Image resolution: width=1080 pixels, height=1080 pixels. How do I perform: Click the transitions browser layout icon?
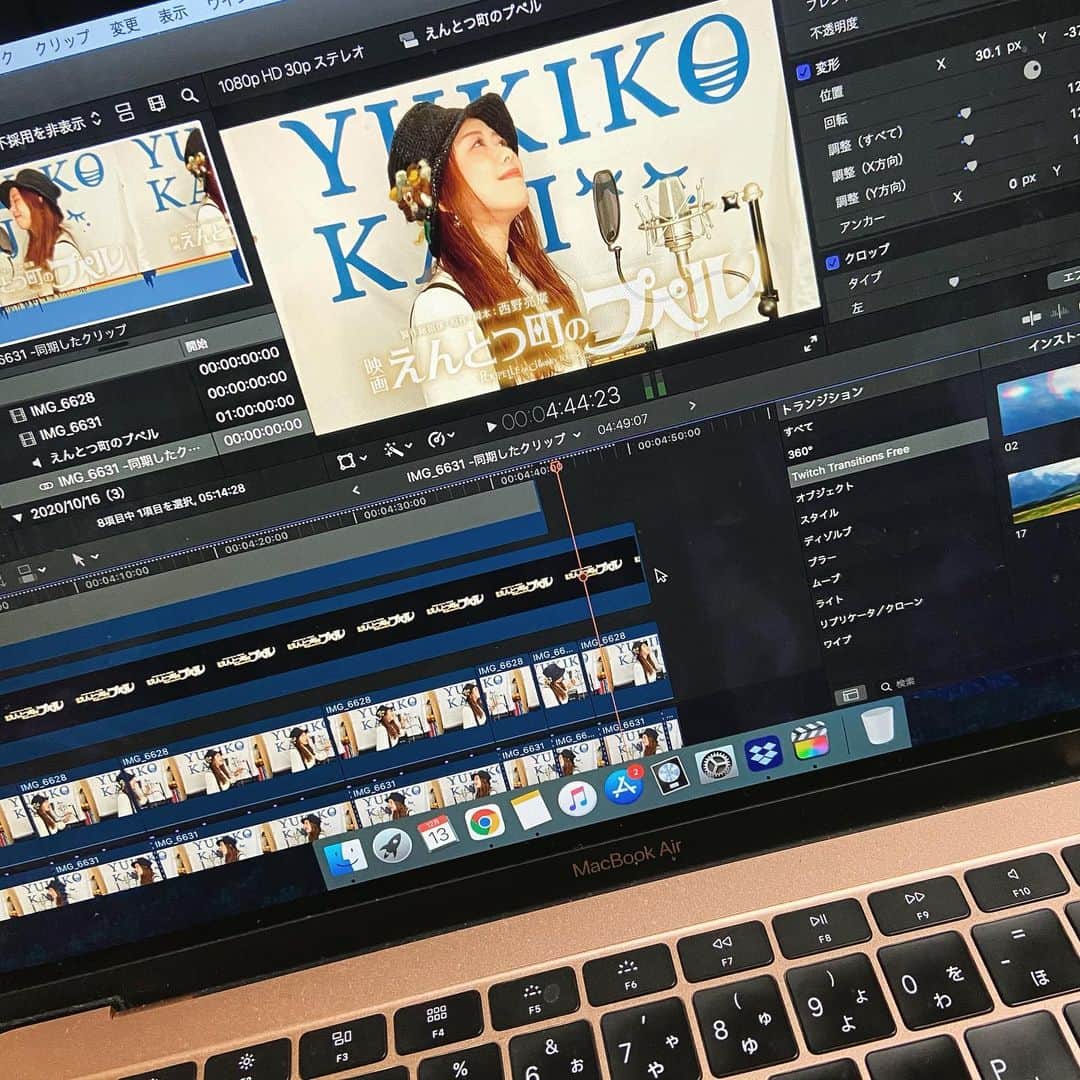(x=851, y=694)
